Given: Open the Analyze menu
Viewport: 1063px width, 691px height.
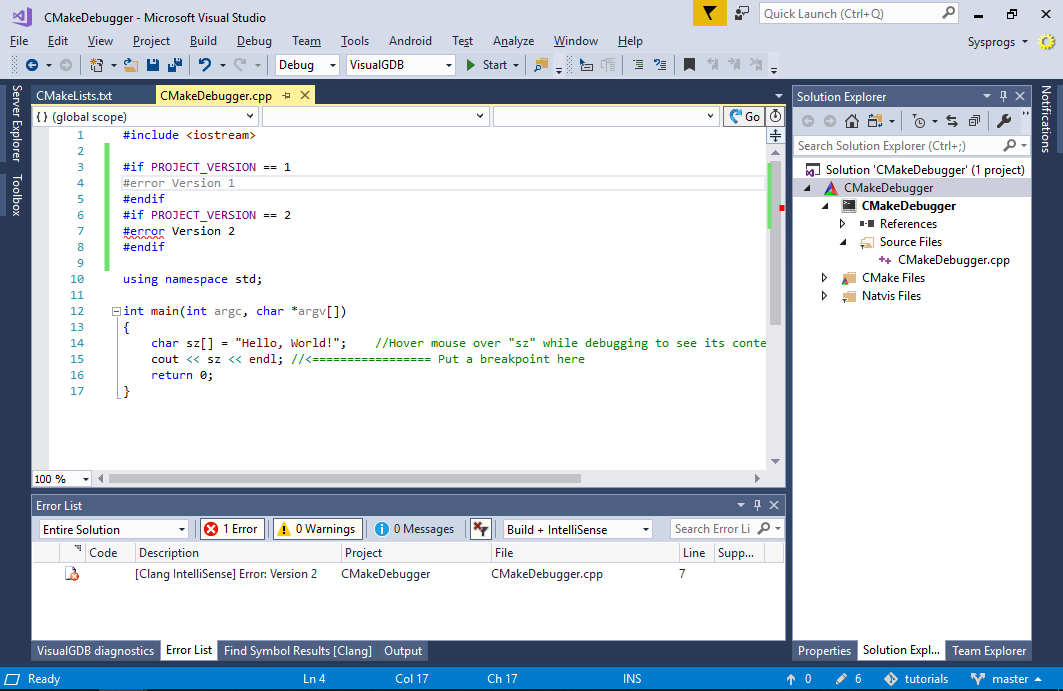Looking at the screenshot, I should click(x=513, y=41).
